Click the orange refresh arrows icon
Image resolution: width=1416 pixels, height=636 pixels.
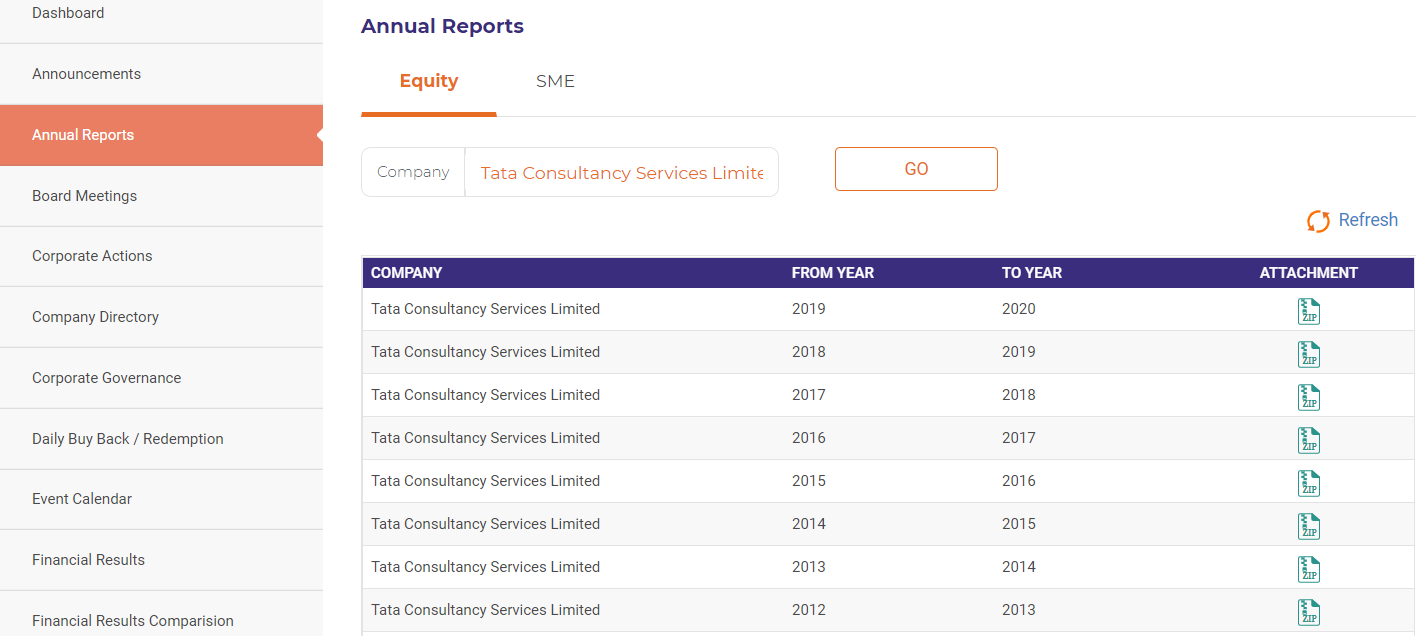click(1318, 221)
